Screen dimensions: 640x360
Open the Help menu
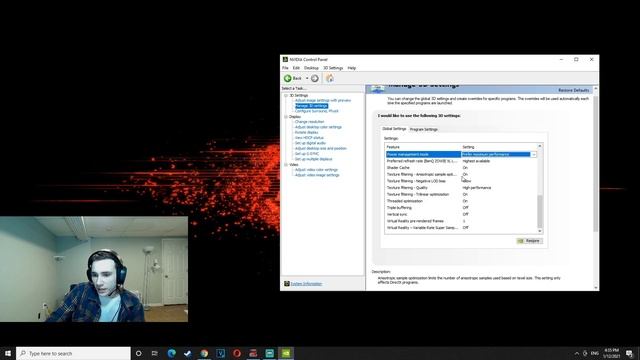pos(352,68)
